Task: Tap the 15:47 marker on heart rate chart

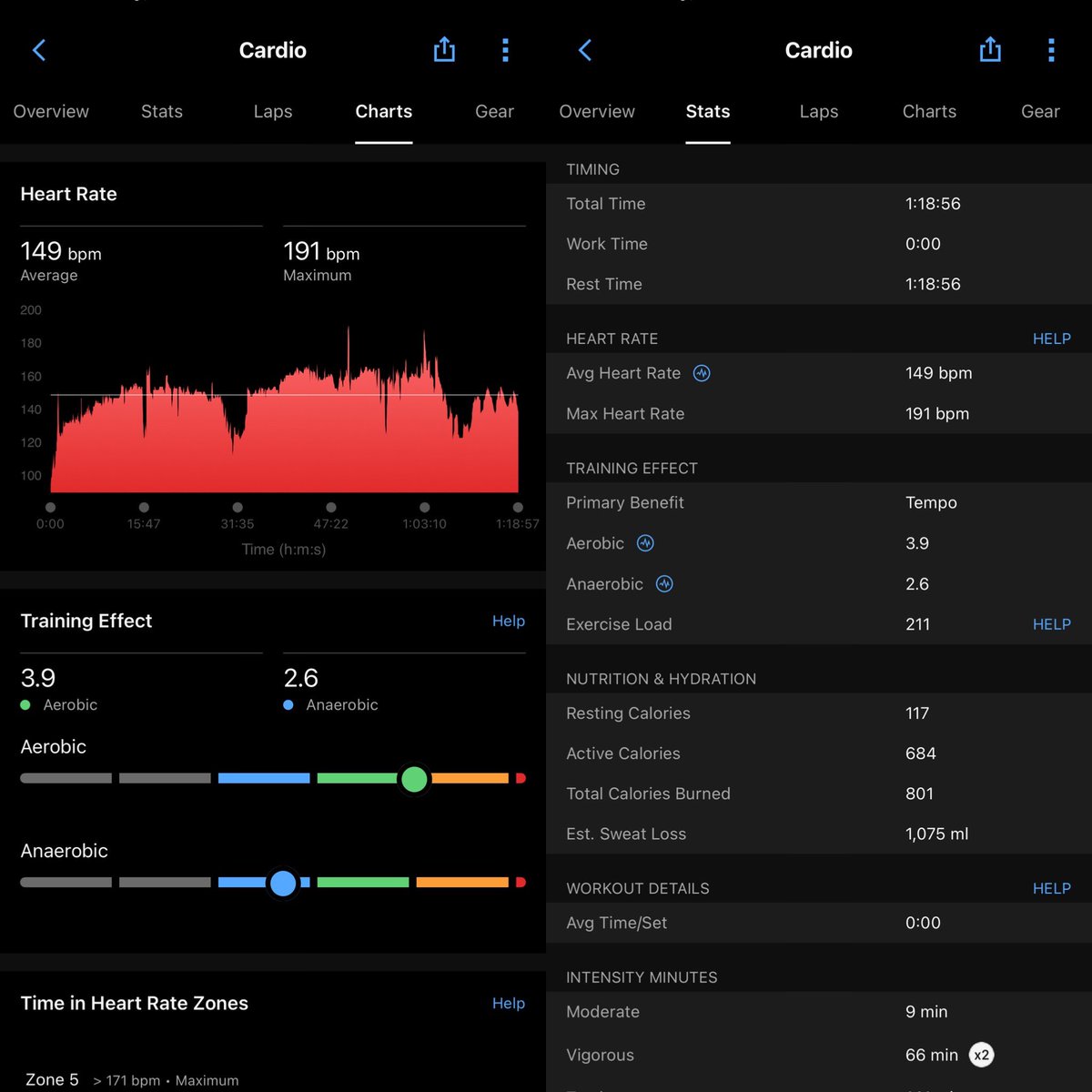Action: click(x=144, y=508)
